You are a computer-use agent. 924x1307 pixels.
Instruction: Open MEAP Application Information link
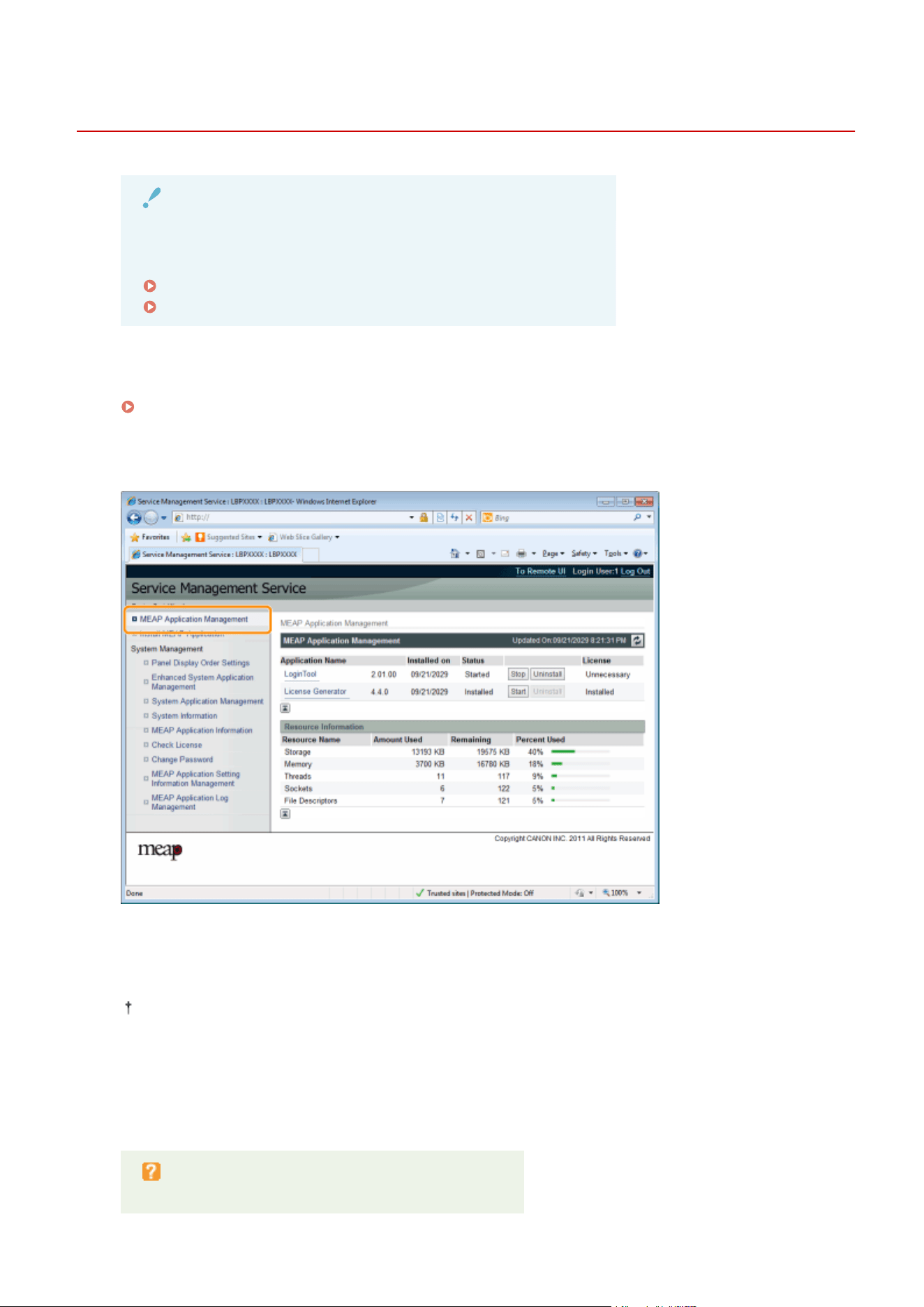pos(202,730)
